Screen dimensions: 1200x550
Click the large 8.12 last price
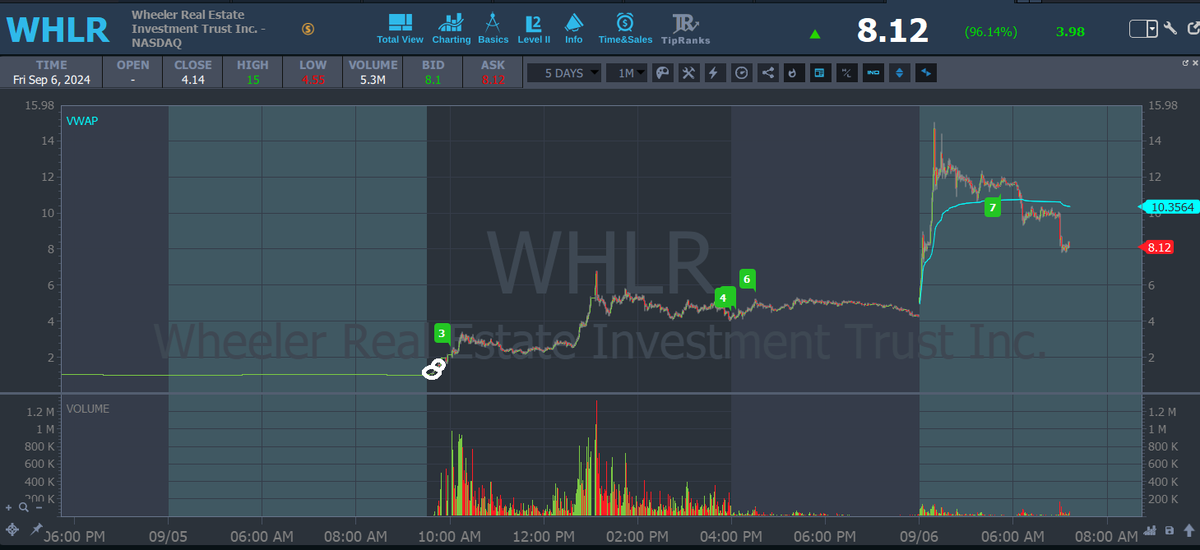pyautogui.click(x=893, y=30)
